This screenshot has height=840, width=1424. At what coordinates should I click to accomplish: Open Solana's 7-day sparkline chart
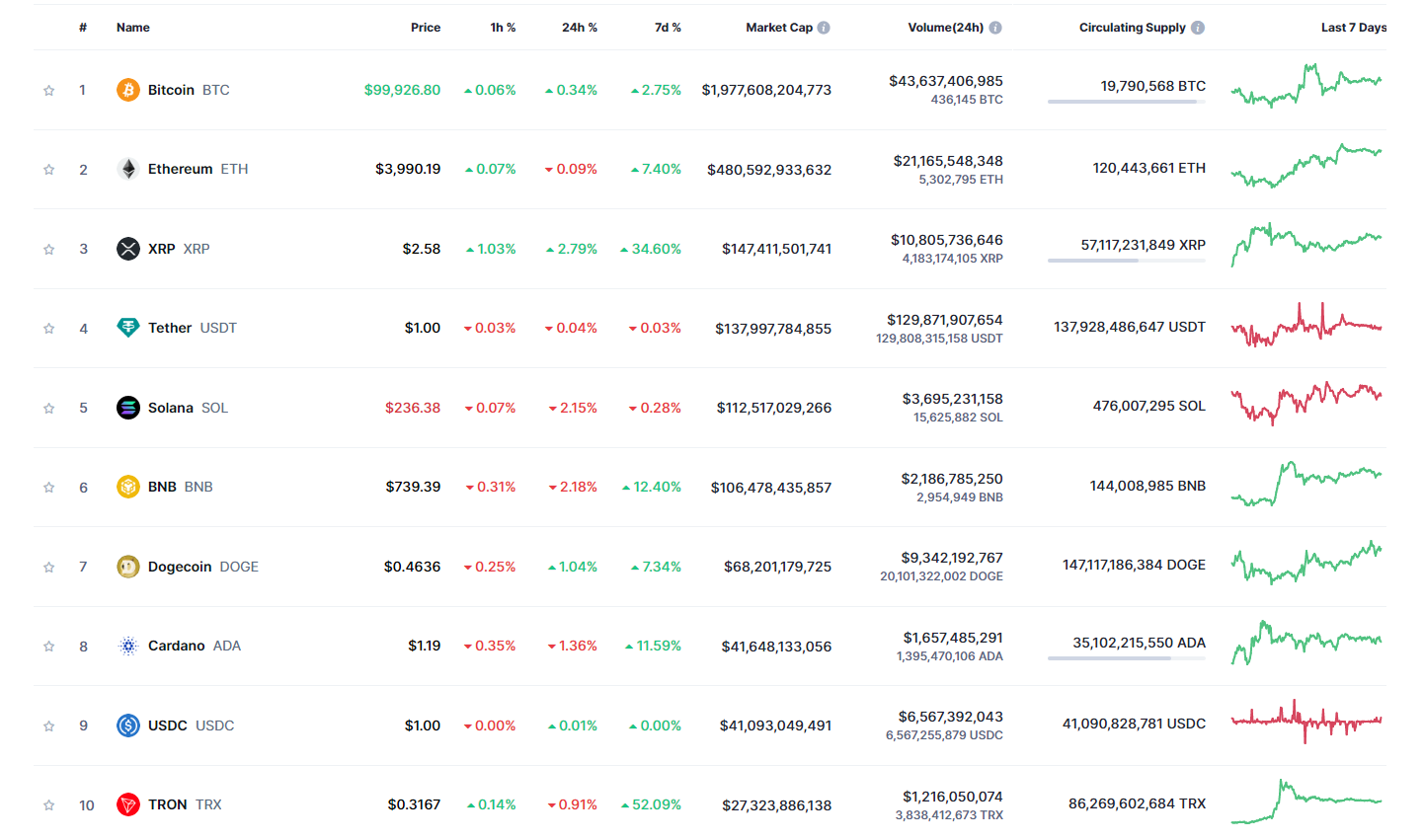1306,404
